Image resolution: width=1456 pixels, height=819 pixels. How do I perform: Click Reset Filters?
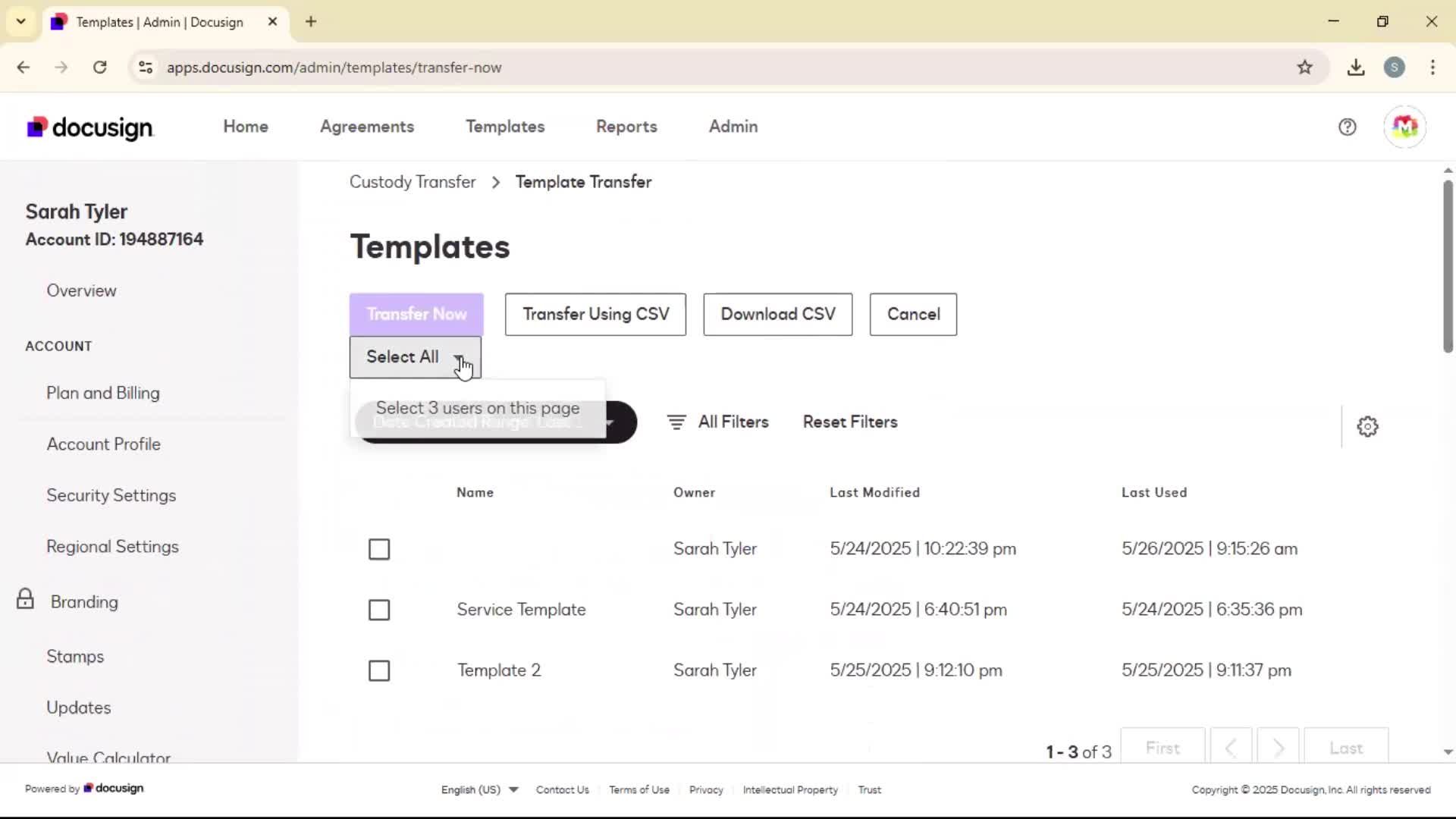pos(850,422)
